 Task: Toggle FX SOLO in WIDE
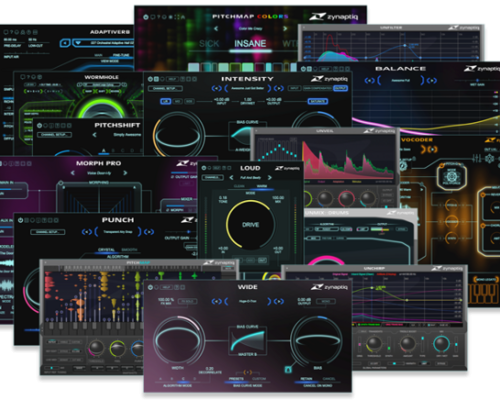(x=188, y=301)
